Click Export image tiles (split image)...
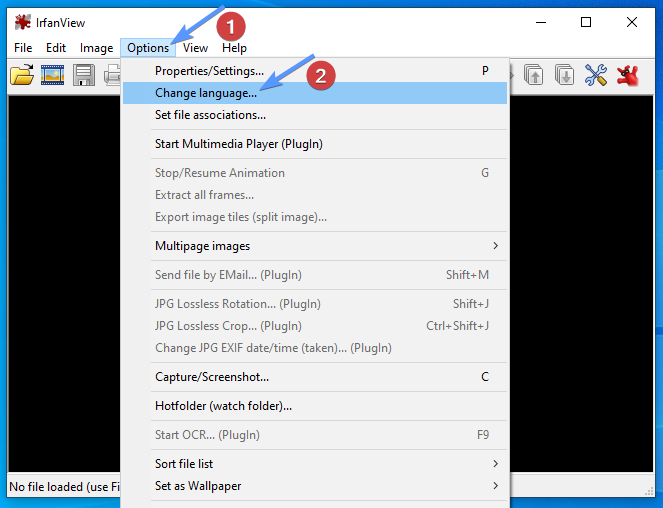 point(315,217)
